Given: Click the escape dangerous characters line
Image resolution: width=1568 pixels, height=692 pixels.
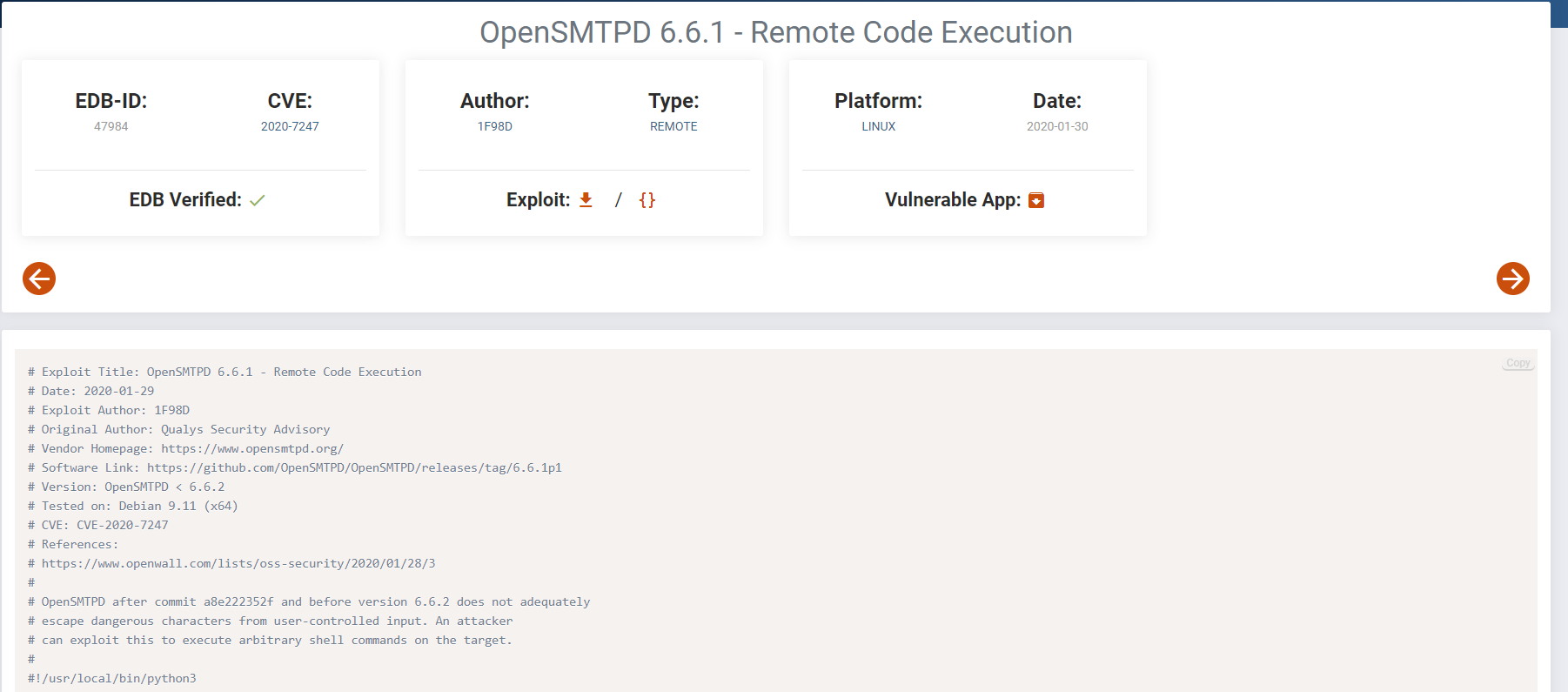Looking at the screenshot, I should (x=270, y=621).
